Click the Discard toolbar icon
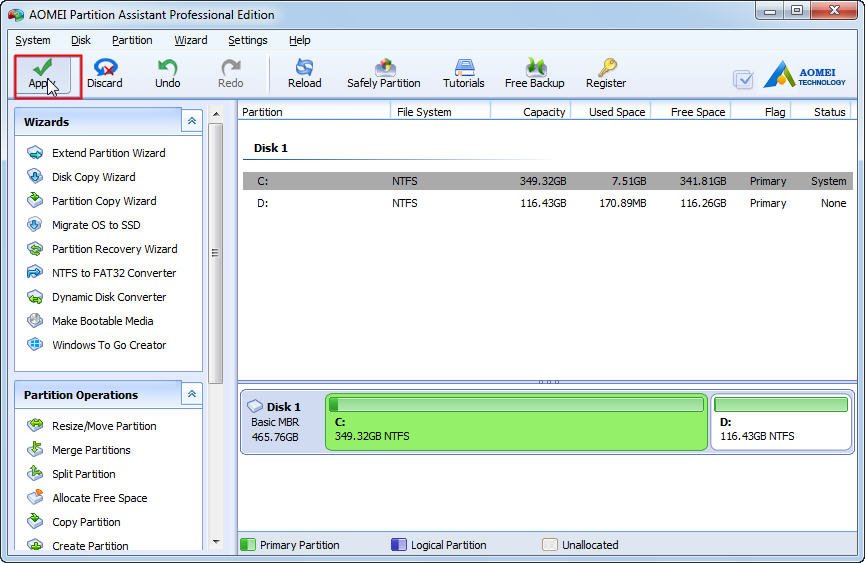Image resolution: width=865 pixels, height=563 pixels. click(105, 75)
